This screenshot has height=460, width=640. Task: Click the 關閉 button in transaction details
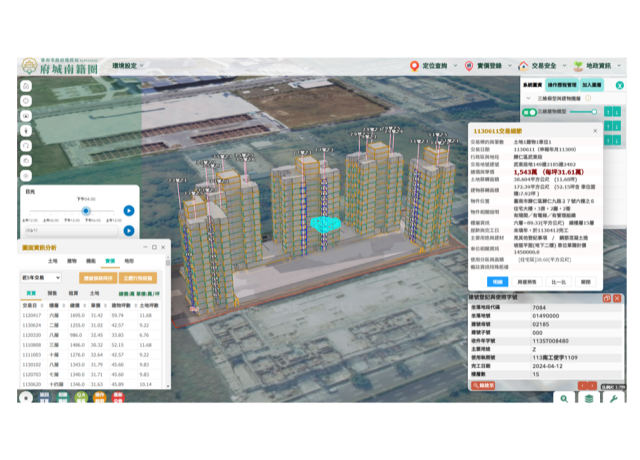pos(587,282)
